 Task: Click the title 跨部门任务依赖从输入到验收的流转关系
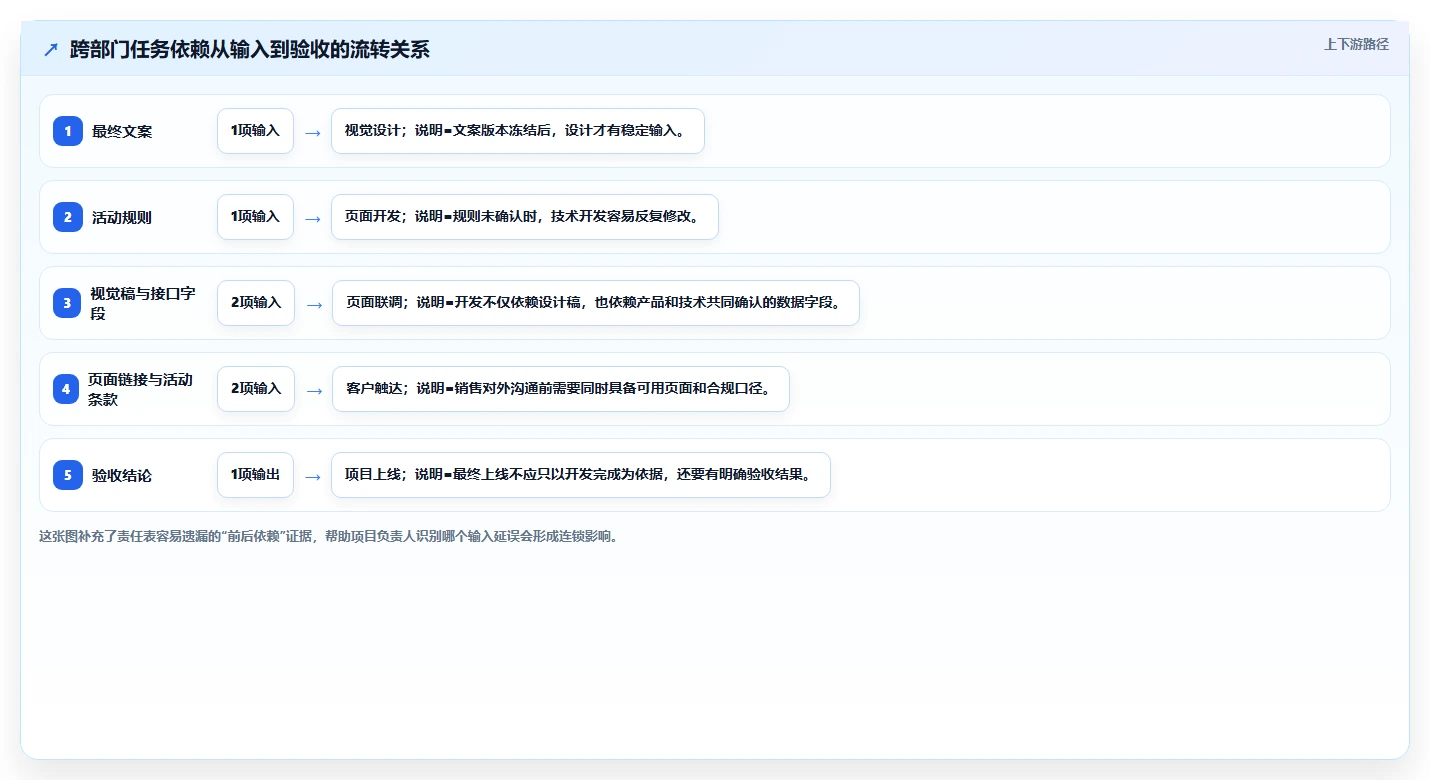(x=250, y=50)
